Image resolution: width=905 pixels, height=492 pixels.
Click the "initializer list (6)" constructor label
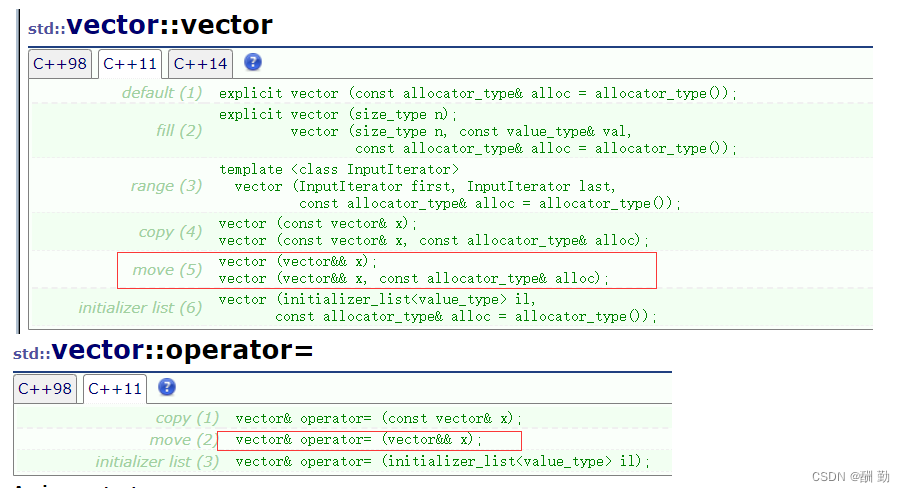(140, 308)
